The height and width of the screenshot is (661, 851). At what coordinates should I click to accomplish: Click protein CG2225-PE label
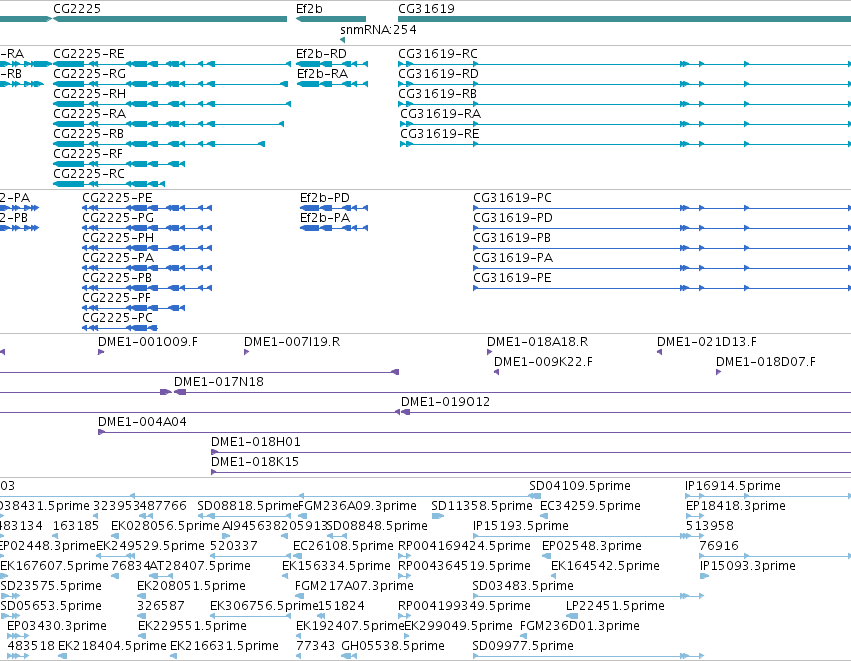point(117,198)
